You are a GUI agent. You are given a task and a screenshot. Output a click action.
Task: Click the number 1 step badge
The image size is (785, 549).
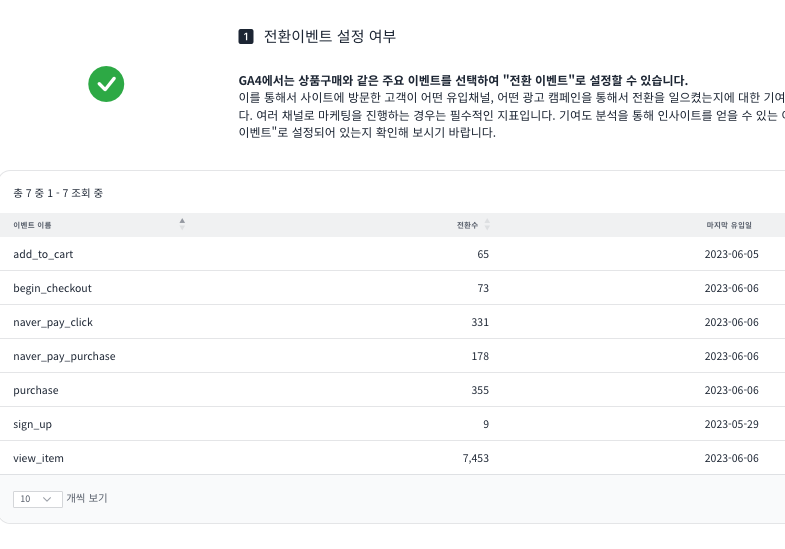[x=245, y=37]
